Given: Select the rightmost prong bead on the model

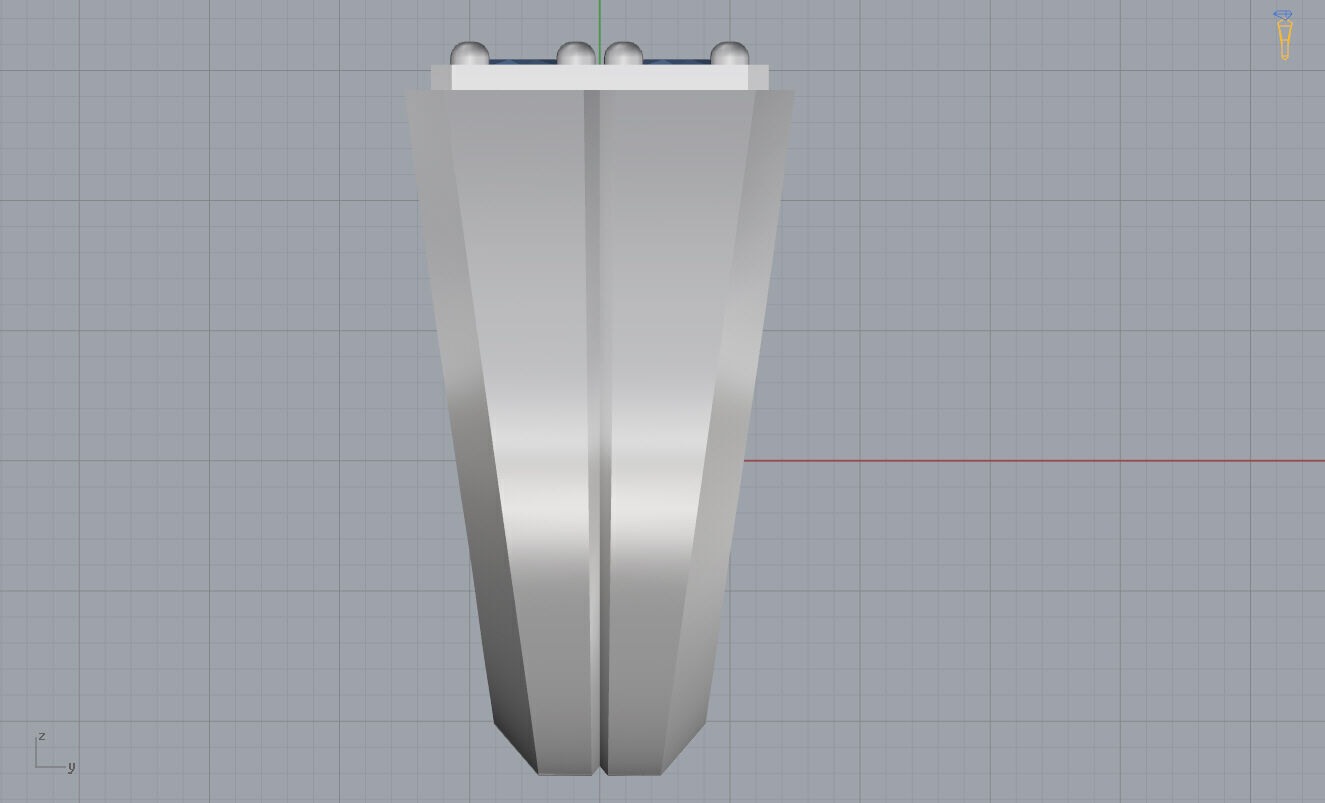Looking at the screenshot, I should tap(730, 54).
